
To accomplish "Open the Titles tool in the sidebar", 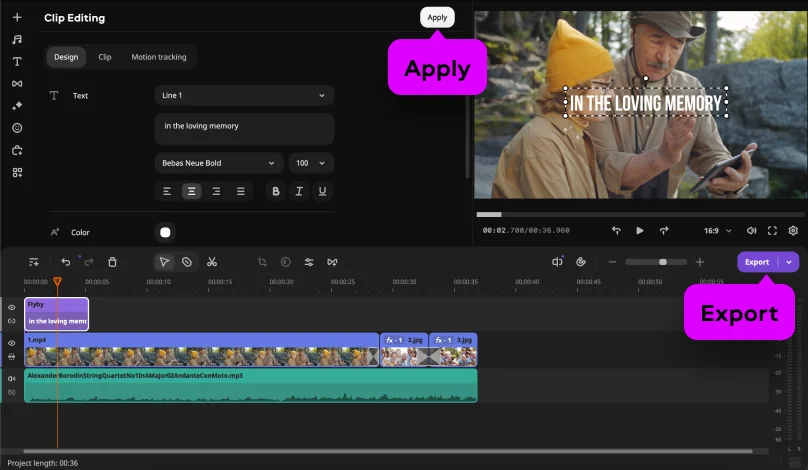I will coord(17,62).
